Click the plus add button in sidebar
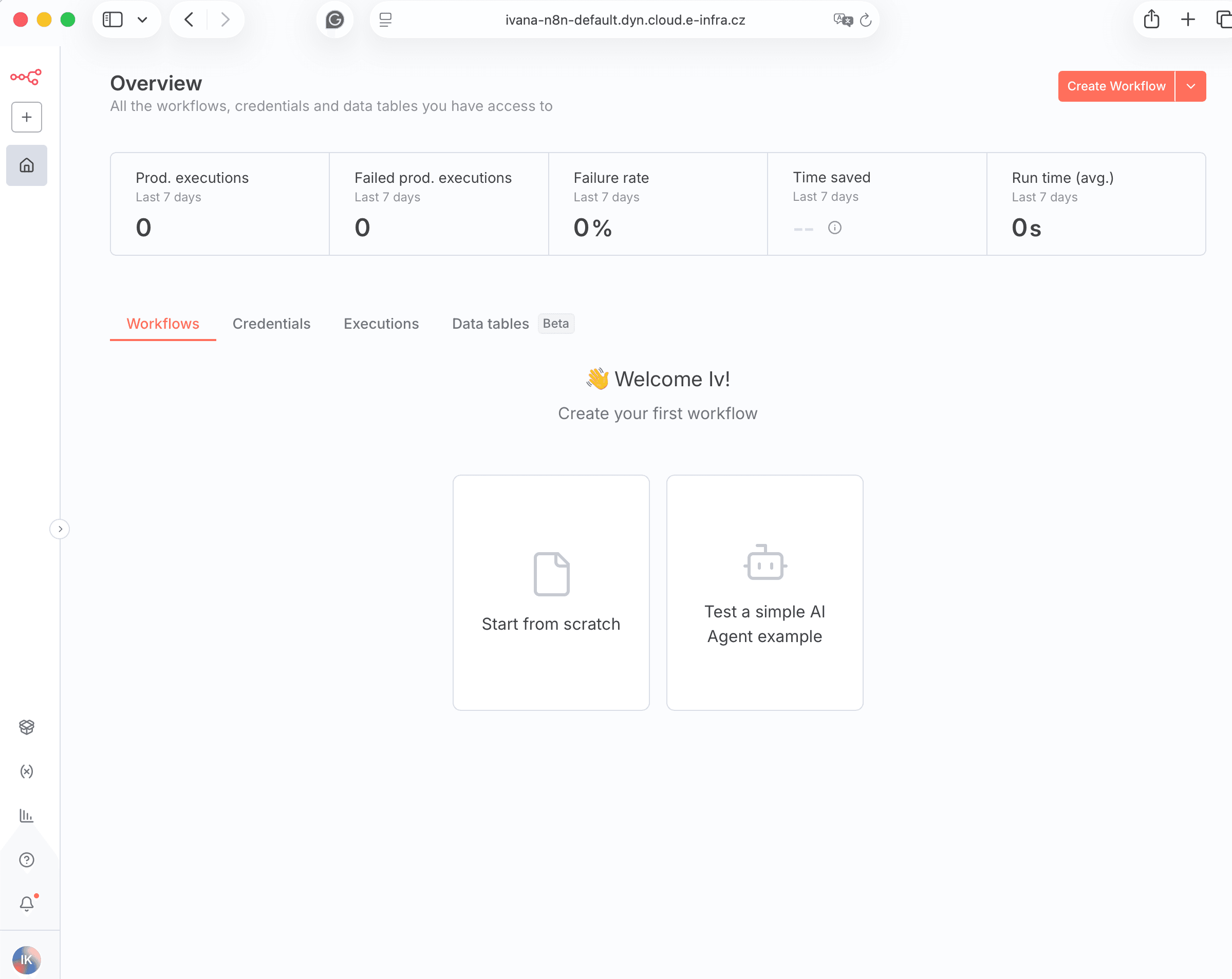 [26, 117]
